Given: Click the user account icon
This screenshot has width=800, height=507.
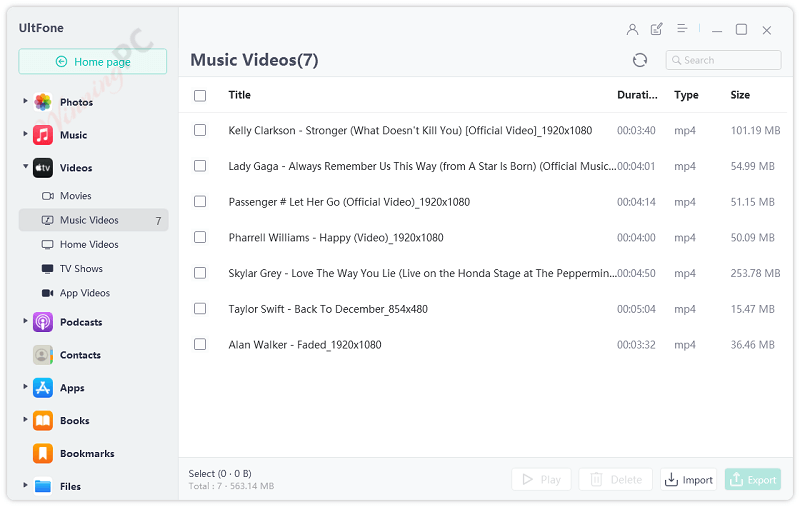Looking at the screenshot, I should tap(632, 30).
